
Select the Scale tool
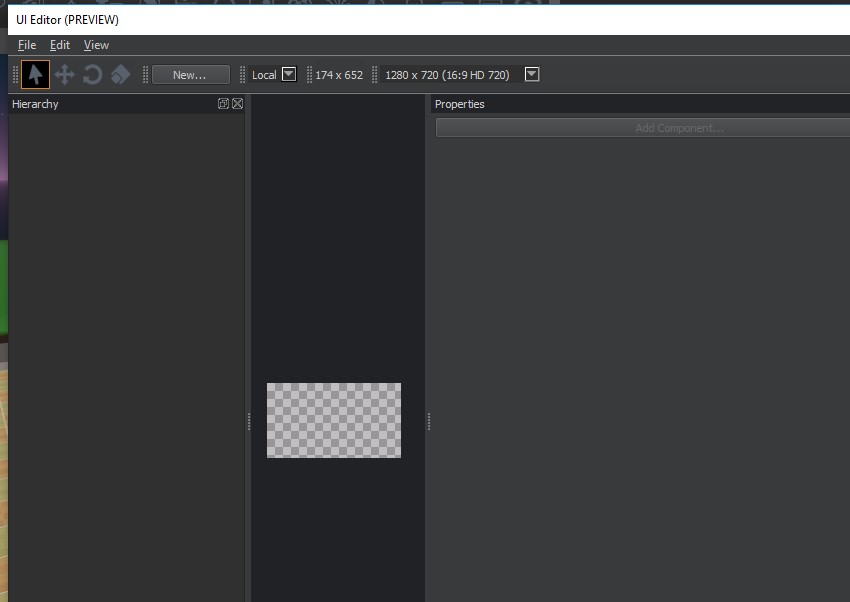pos(120,74)
